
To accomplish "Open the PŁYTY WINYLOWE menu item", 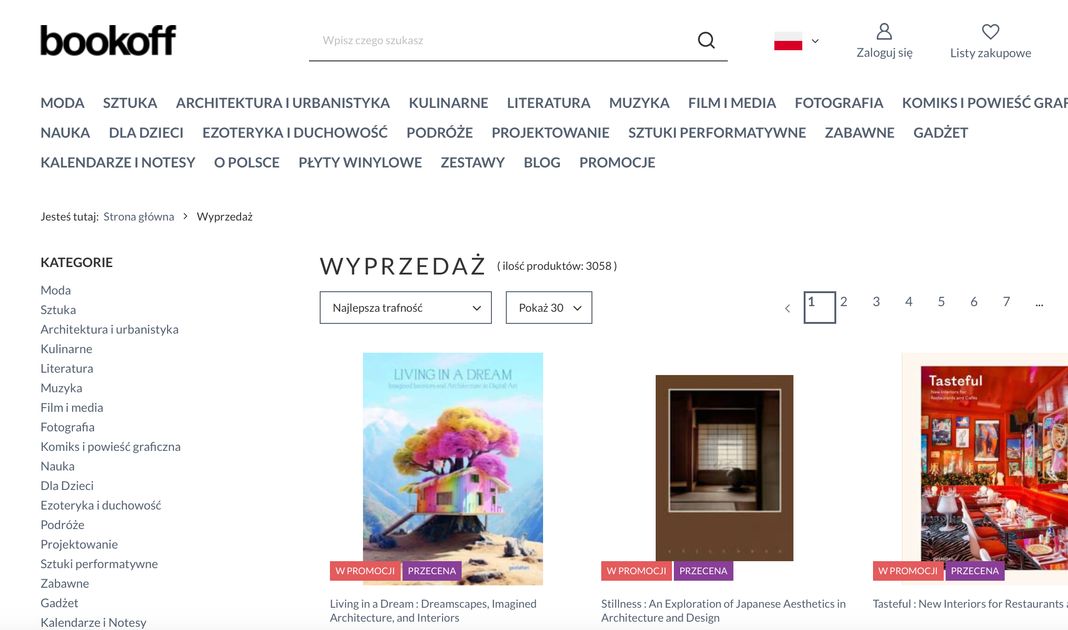I will point(360,162).
